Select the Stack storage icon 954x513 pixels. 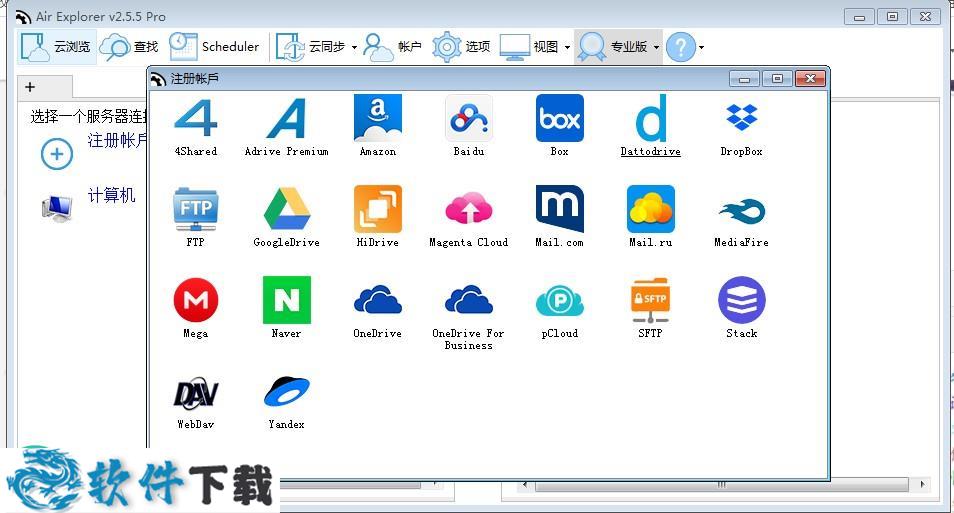[x=742, y=299]
